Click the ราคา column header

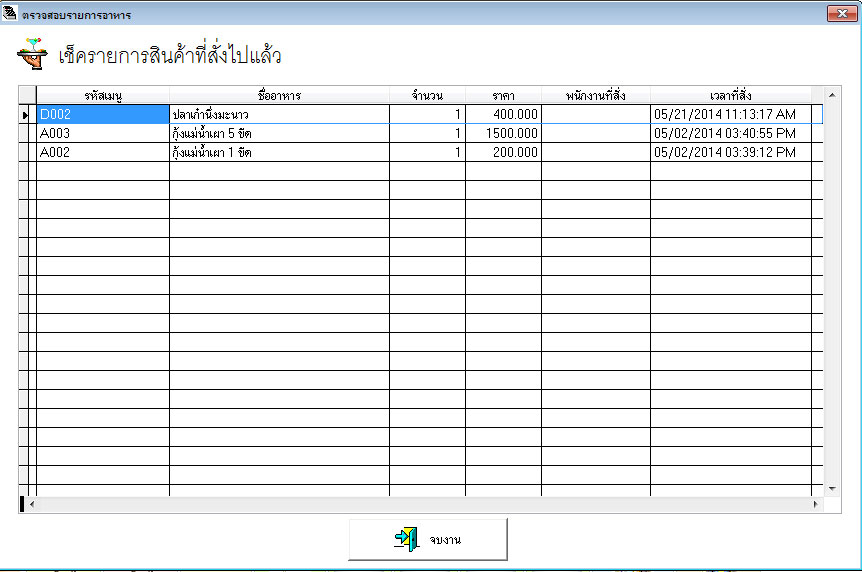pyautogui.click(x=503, y=95)
